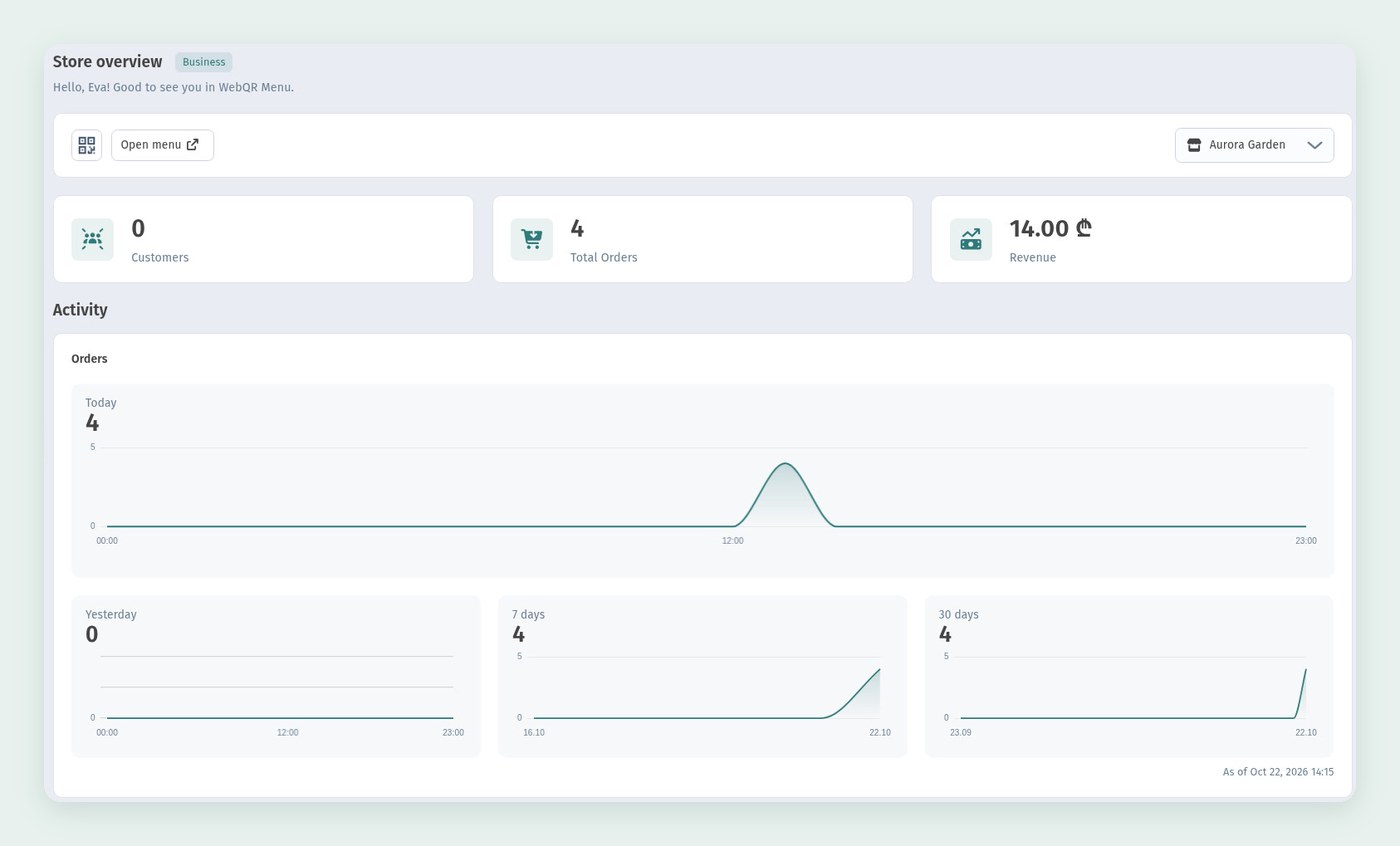1400x846 pixels.
Task: Select the "Store overview" heading
Action: tap(107, 62)
